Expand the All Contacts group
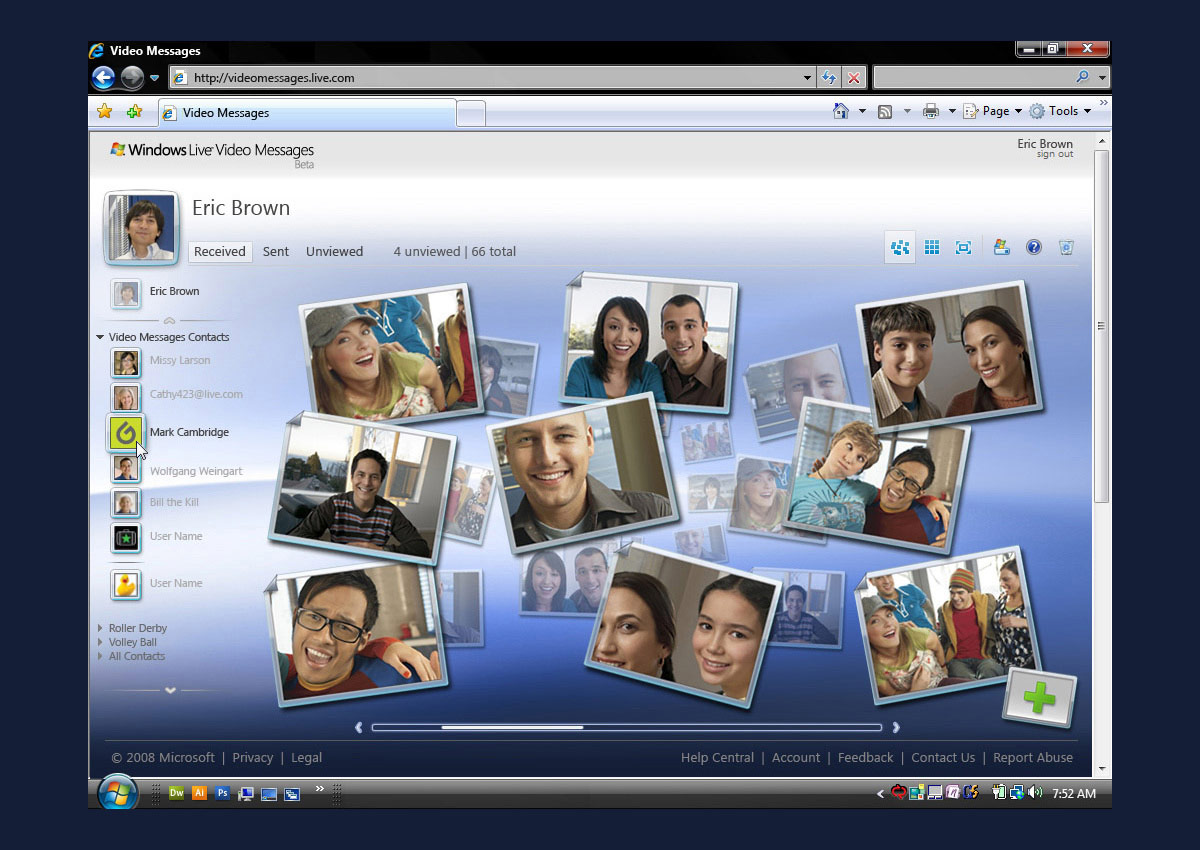 point(100,656)
